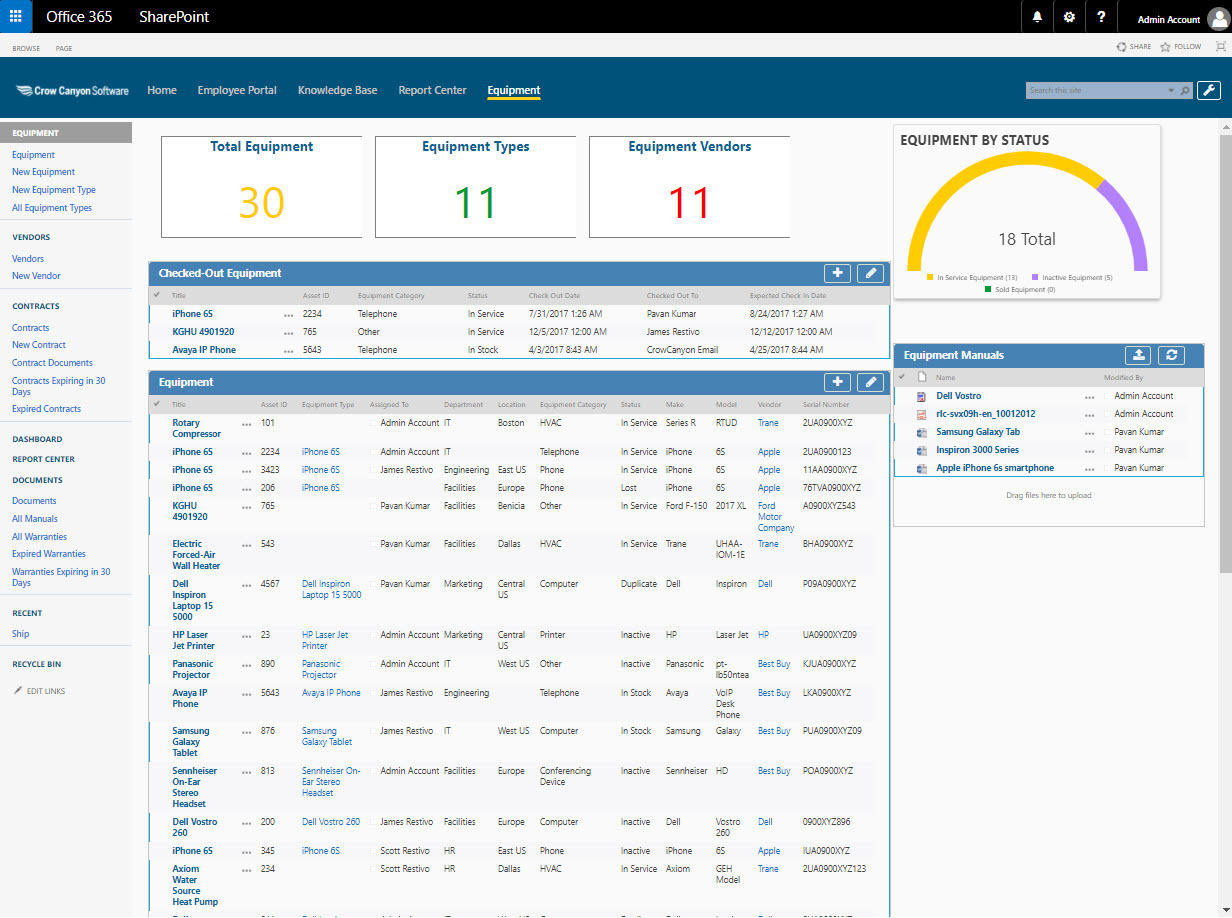This screenshot has height=918, width=1232.
Task: Open Report Center in top navigation
Action: (432, 90)
